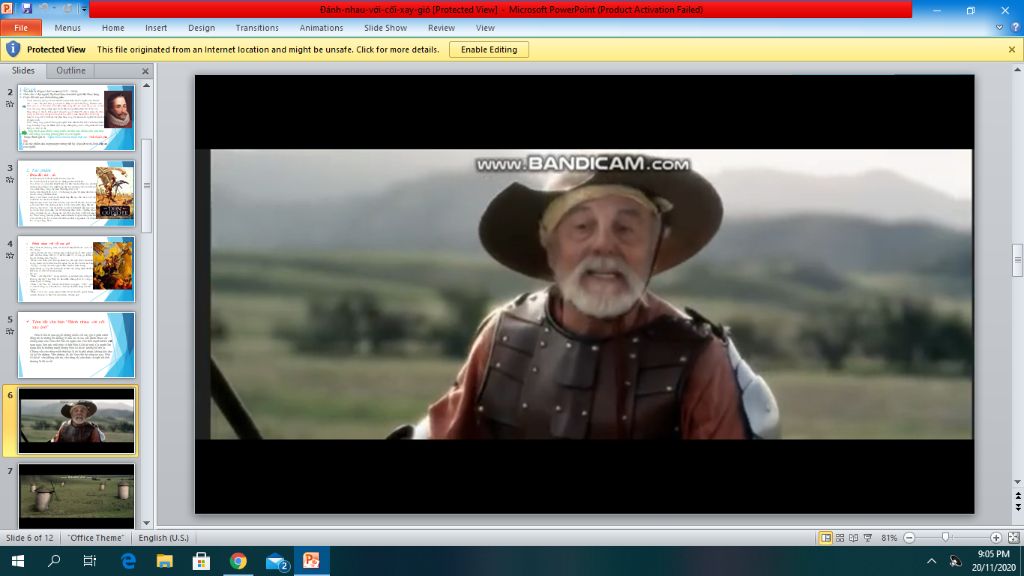
Task: Go to Next Slide double-arrow button
Action: tap(1017, 507)
